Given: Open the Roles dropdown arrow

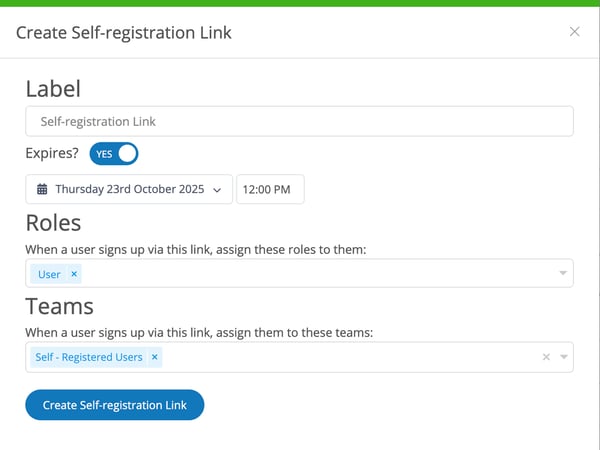Looking at the screenshot, I should [x=563, y=274].
